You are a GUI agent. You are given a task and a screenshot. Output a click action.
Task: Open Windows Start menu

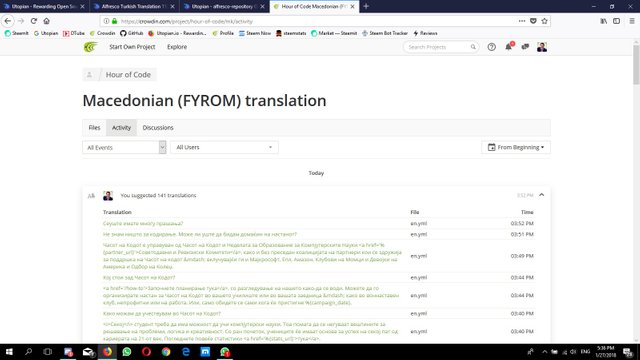[9, 352]
